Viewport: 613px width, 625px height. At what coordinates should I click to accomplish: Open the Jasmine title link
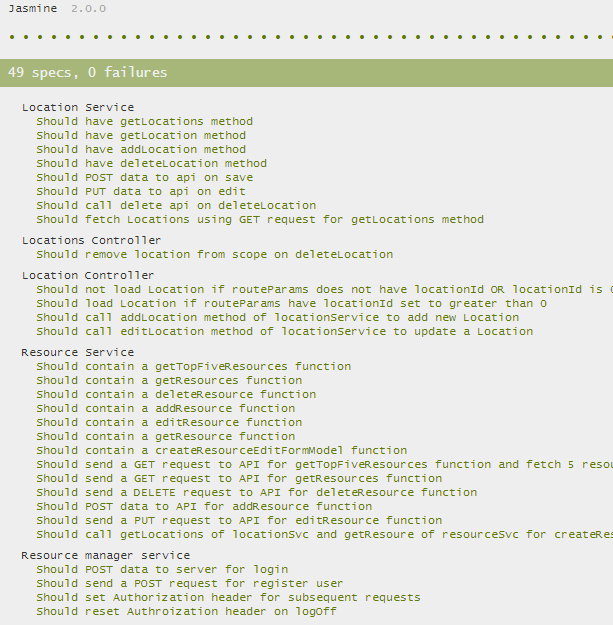[x=33, y=8]
